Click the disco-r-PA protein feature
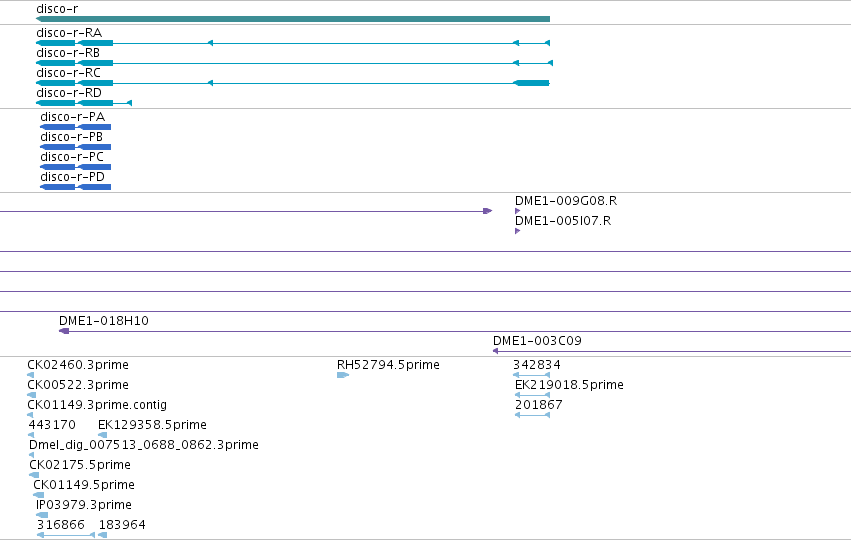This screenshot has width=851, height=540. coord(75,127)
